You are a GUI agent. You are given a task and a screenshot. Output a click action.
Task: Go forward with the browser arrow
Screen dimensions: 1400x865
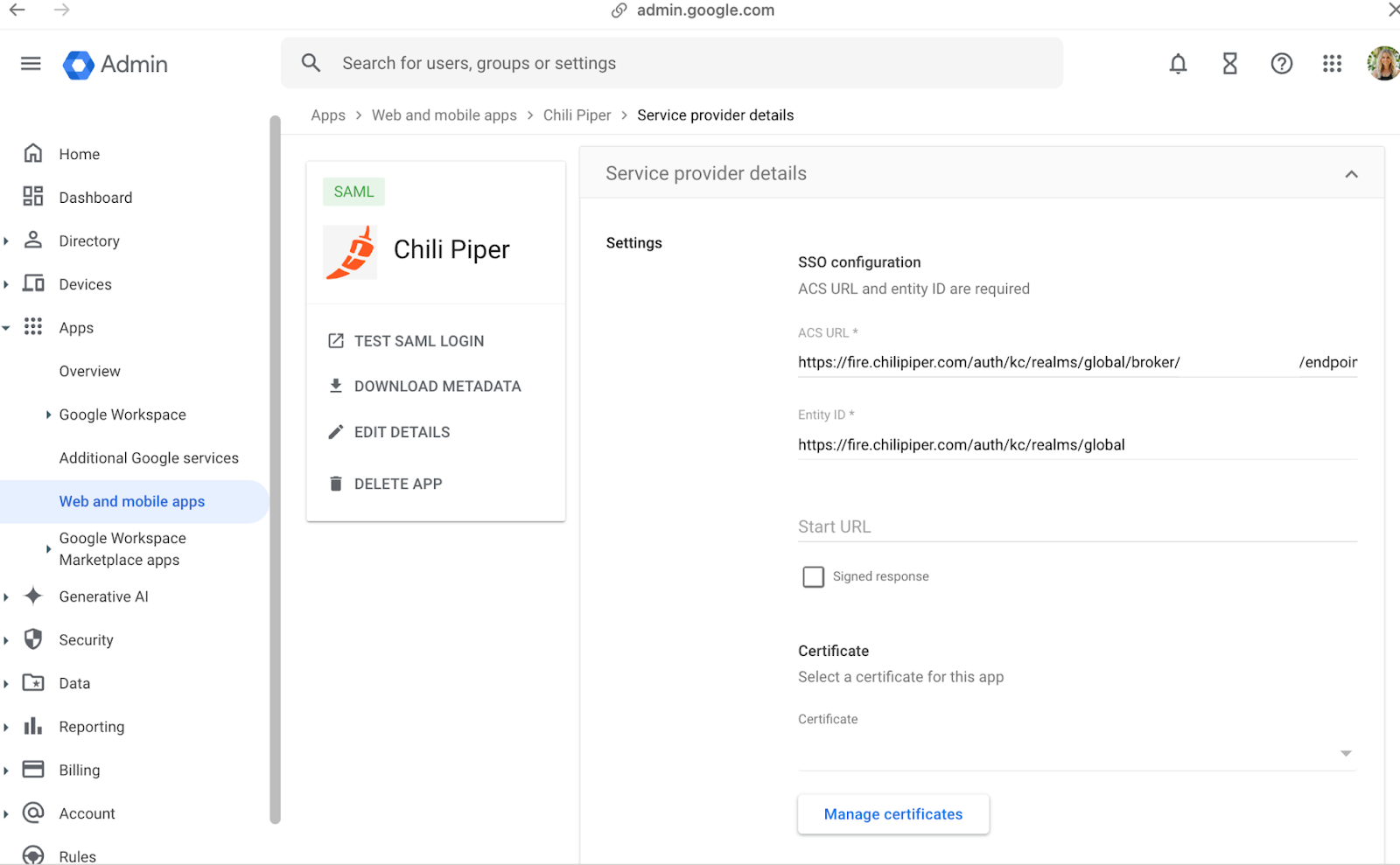tap(61, 10)
